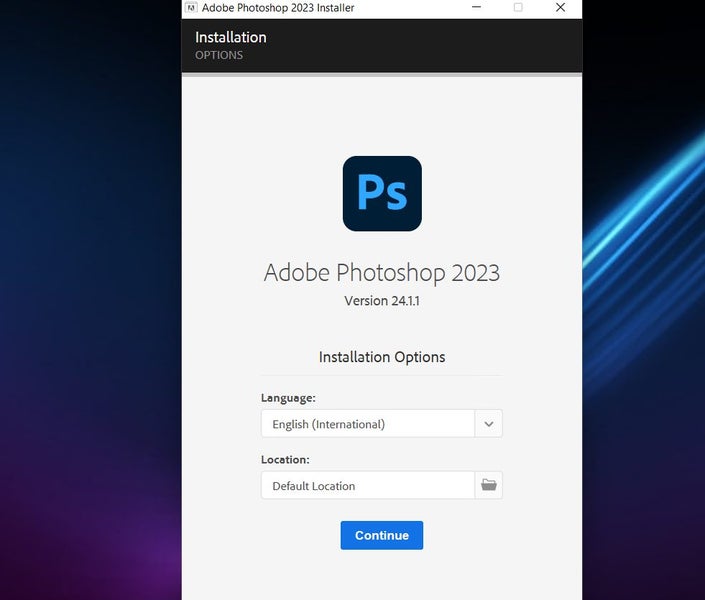Click the Photoshop Ps logo
The image size is (705, 600).
(x=382, y=193)
